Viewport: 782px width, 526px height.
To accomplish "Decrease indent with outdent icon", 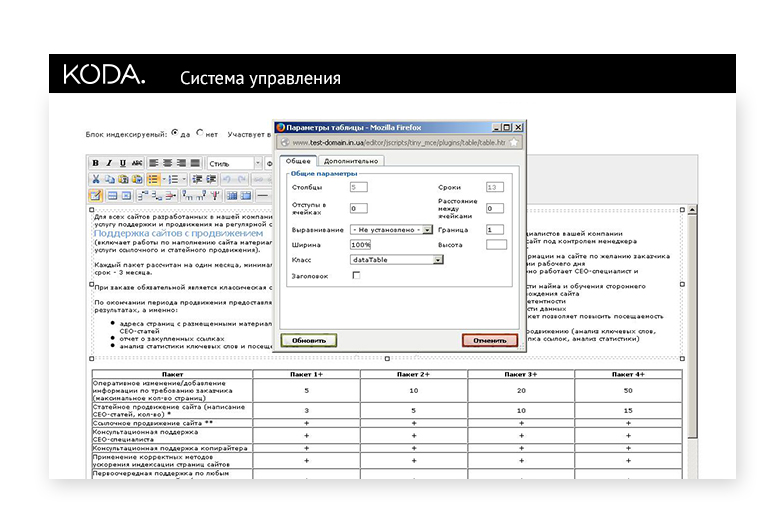I will [197, 179].
